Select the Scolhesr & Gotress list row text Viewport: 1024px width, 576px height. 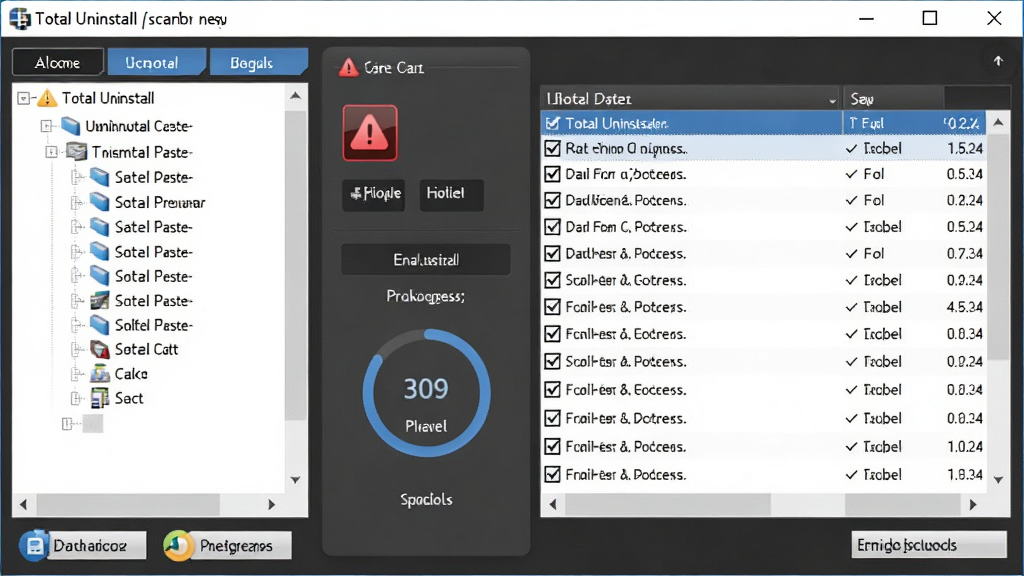point(626,280)
